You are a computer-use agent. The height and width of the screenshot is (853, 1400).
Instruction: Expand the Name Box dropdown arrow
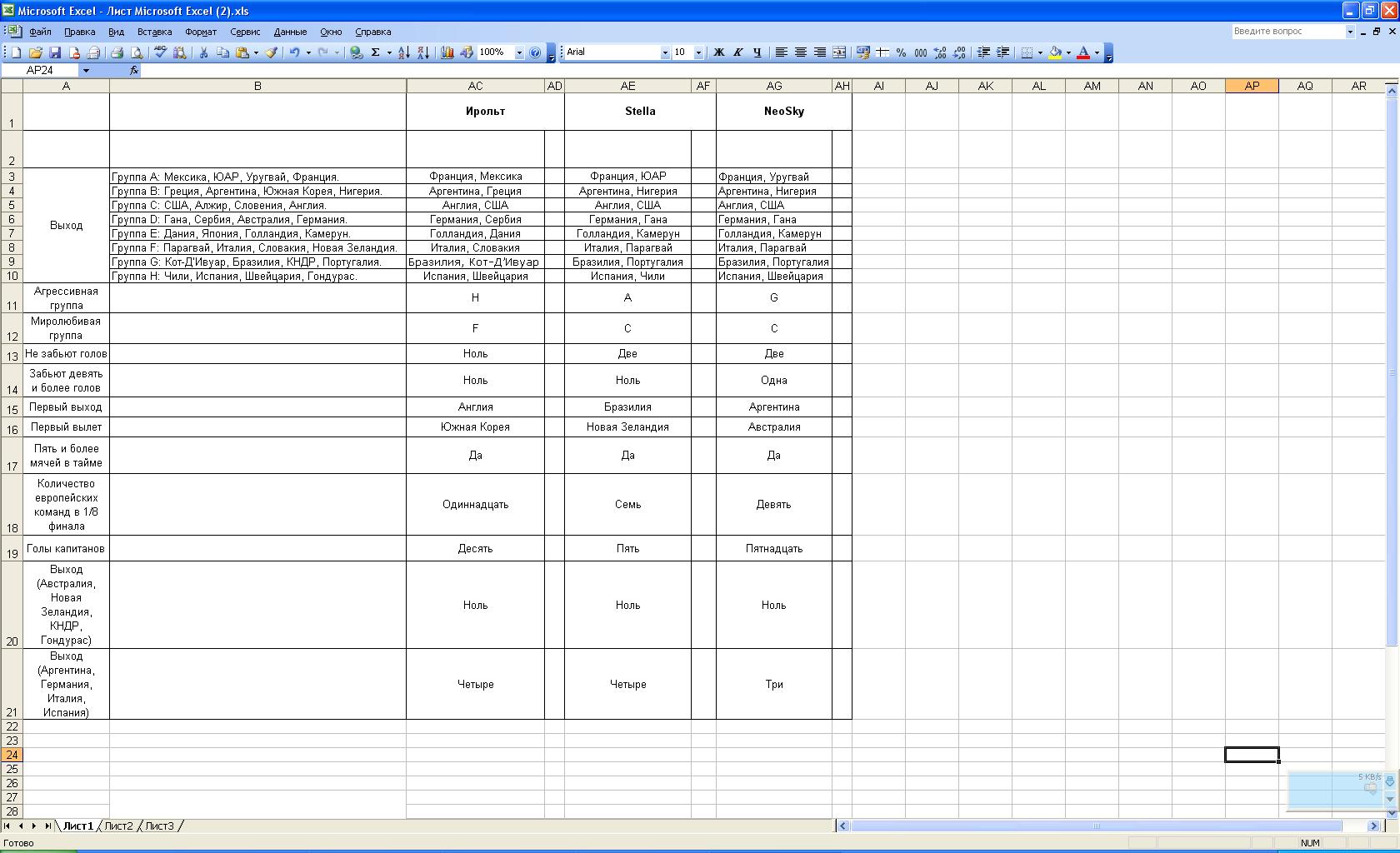click(86, 71)
